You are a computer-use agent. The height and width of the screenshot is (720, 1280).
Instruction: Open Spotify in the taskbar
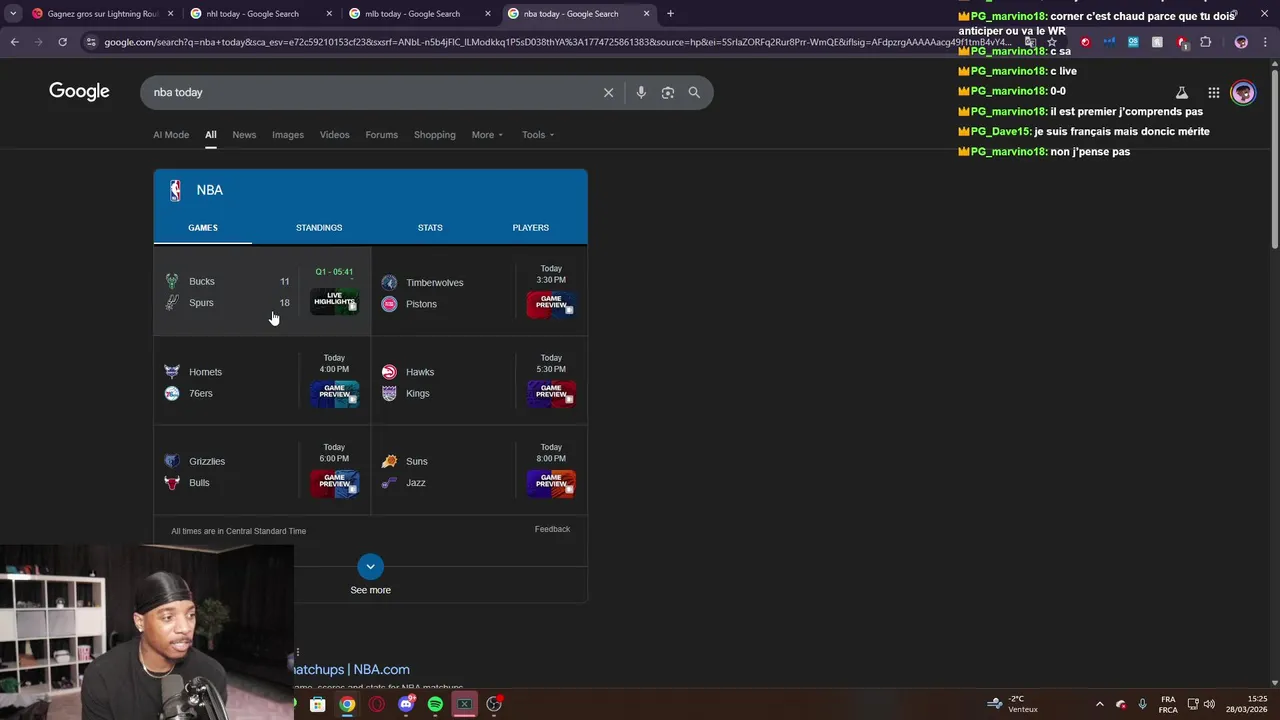tap(435, 704)
